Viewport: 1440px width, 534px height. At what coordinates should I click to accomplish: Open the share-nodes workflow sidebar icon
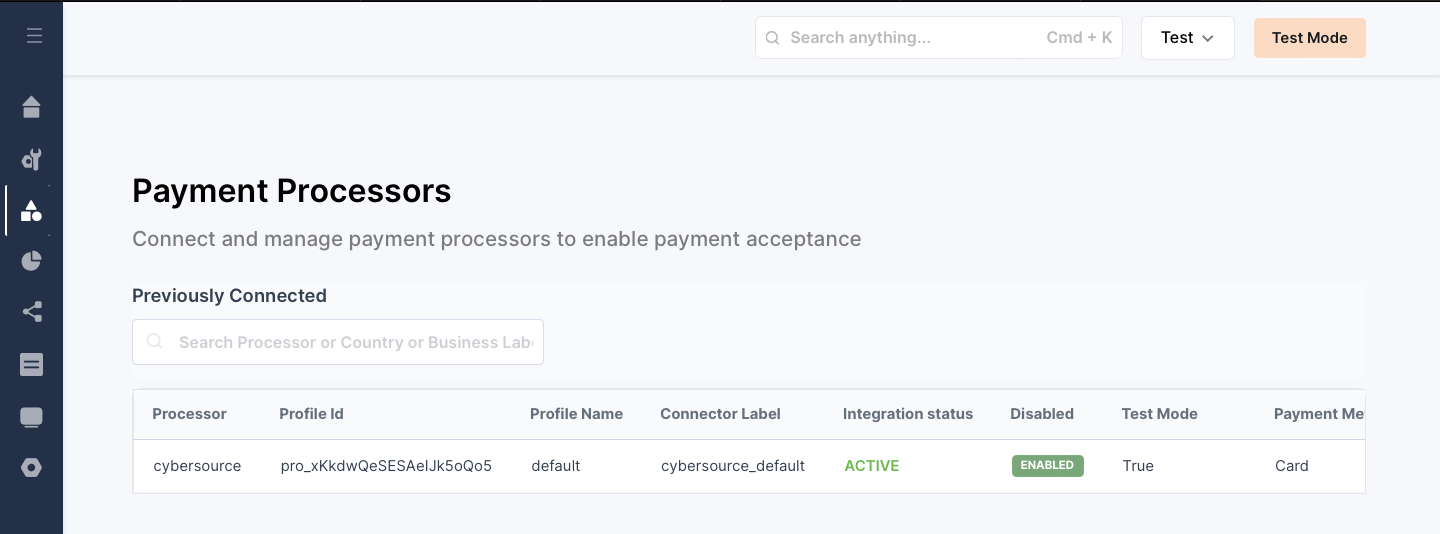click(32, 313)
